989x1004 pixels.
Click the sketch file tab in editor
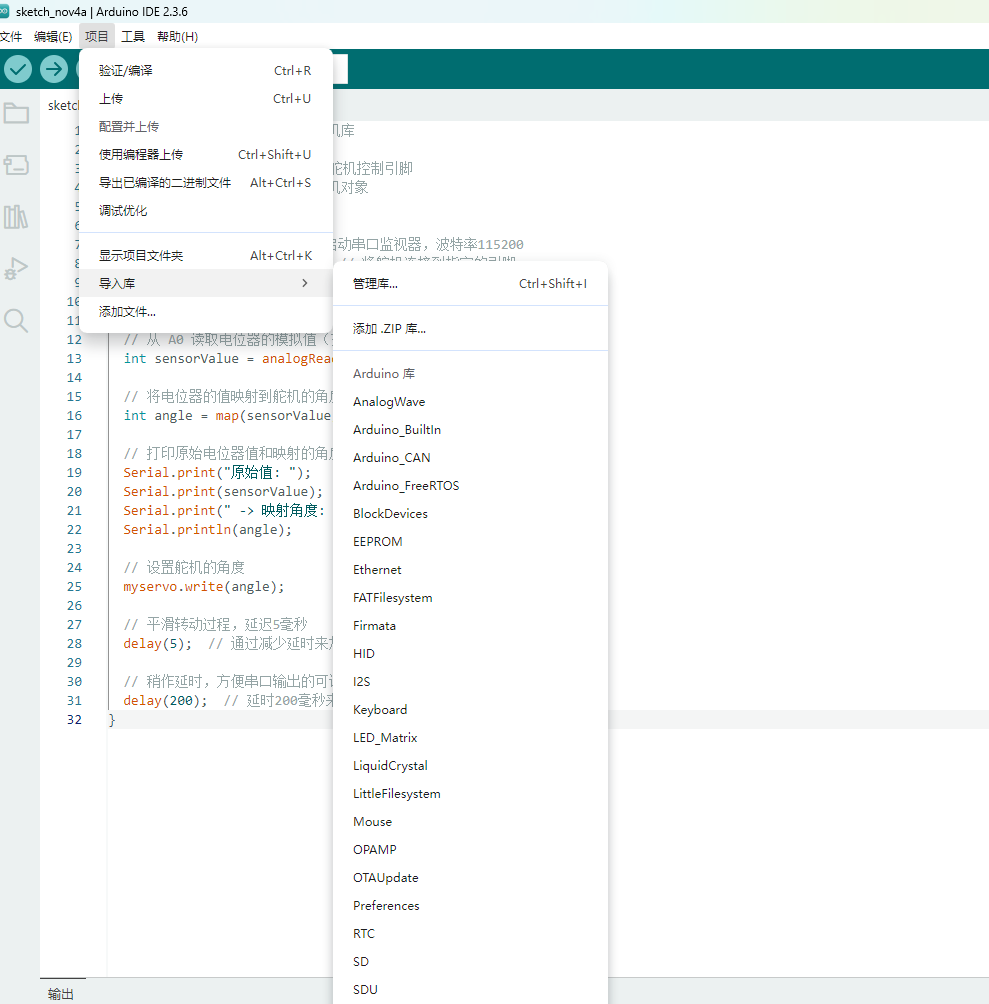click(x=62, y=106)
